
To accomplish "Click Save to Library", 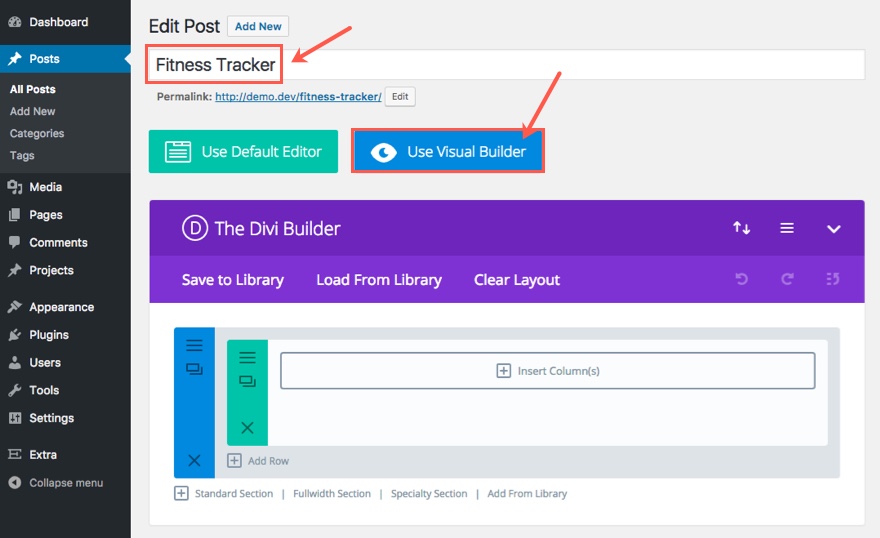I will pyautogui.click(x=232, y=280).
